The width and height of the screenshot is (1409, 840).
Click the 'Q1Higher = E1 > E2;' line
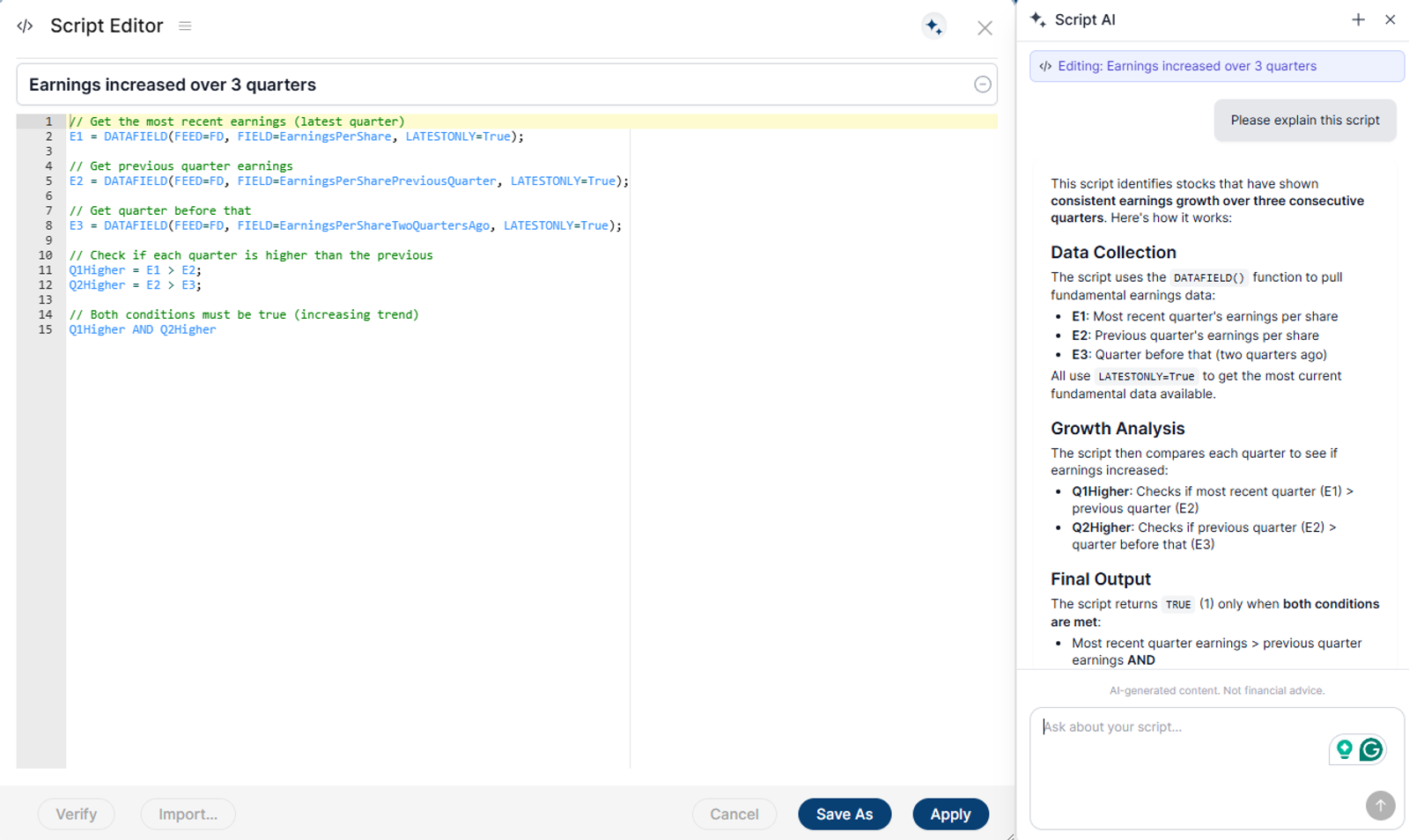pos(136,270)
